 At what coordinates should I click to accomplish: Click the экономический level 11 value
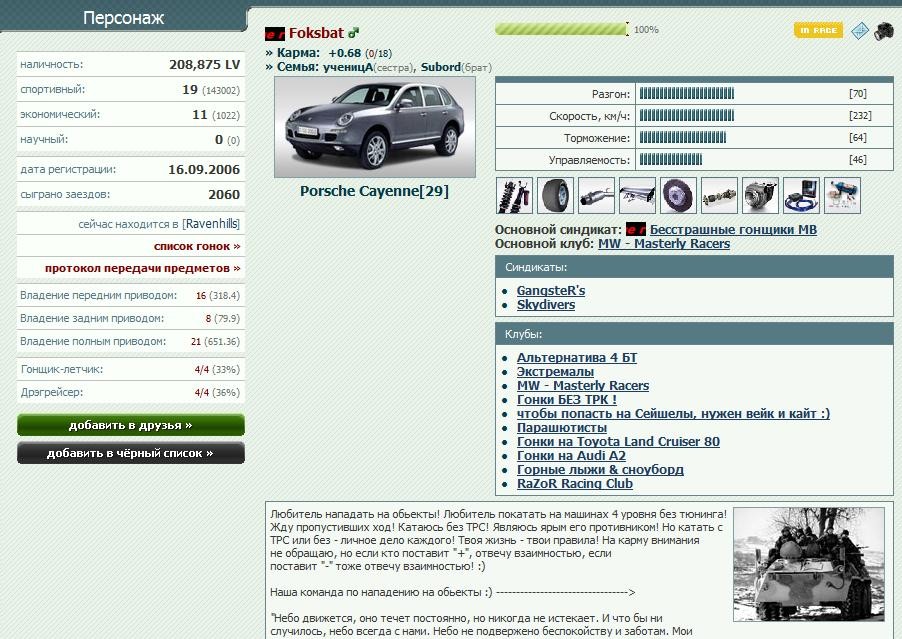tap(200, 114)
